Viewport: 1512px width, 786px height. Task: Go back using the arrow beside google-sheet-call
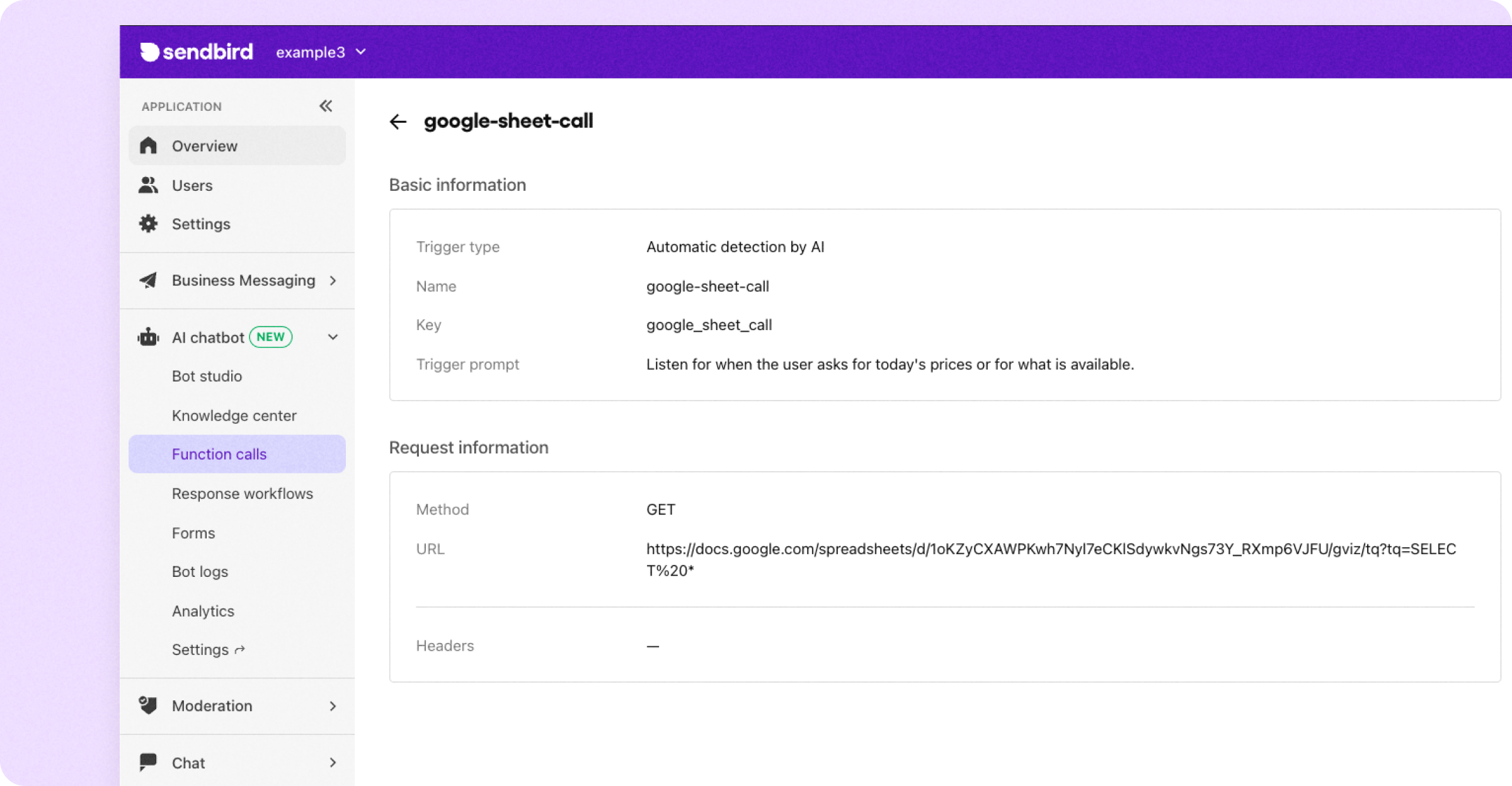tap(398, 122)
